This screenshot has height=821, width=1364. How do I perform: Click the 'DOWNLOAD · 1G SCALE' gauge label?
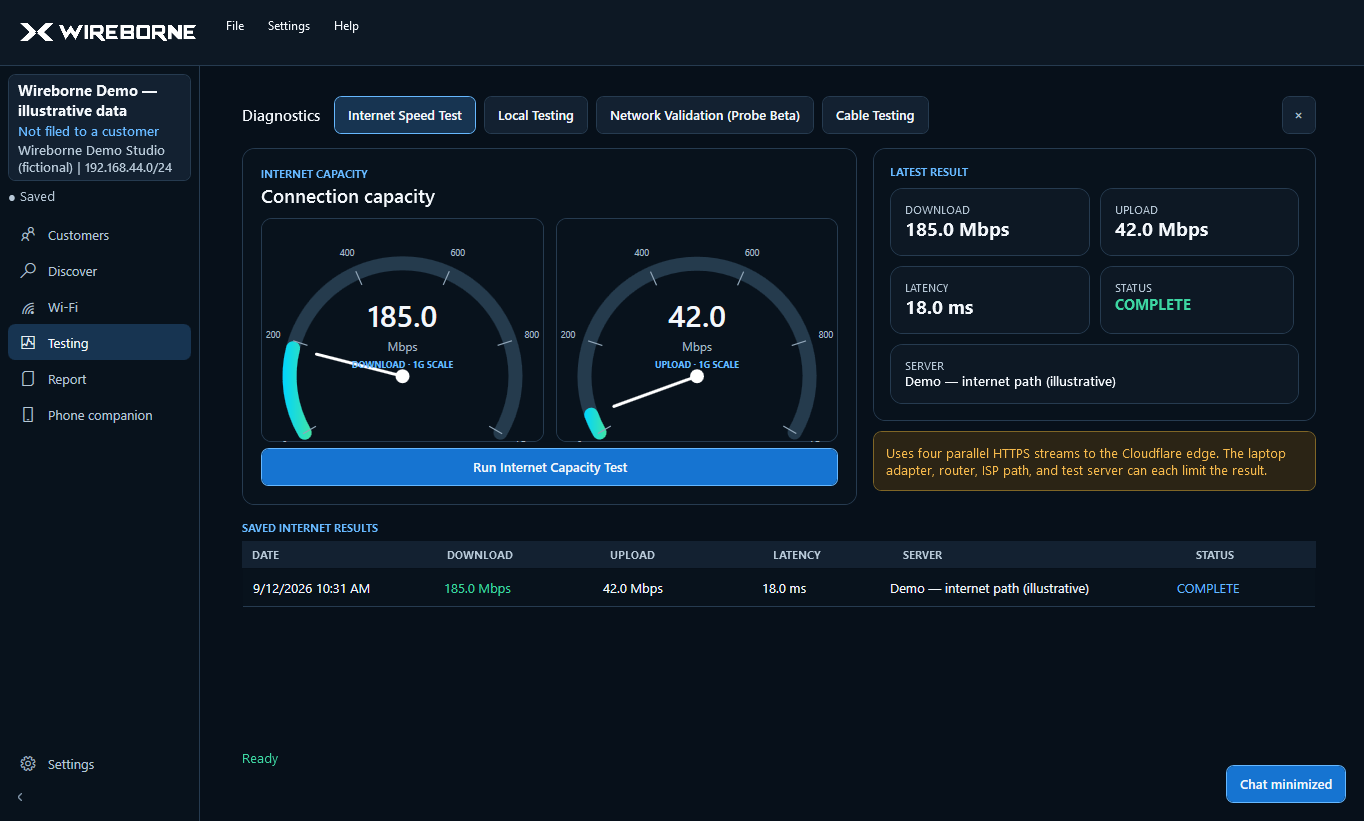click(402, 365)
